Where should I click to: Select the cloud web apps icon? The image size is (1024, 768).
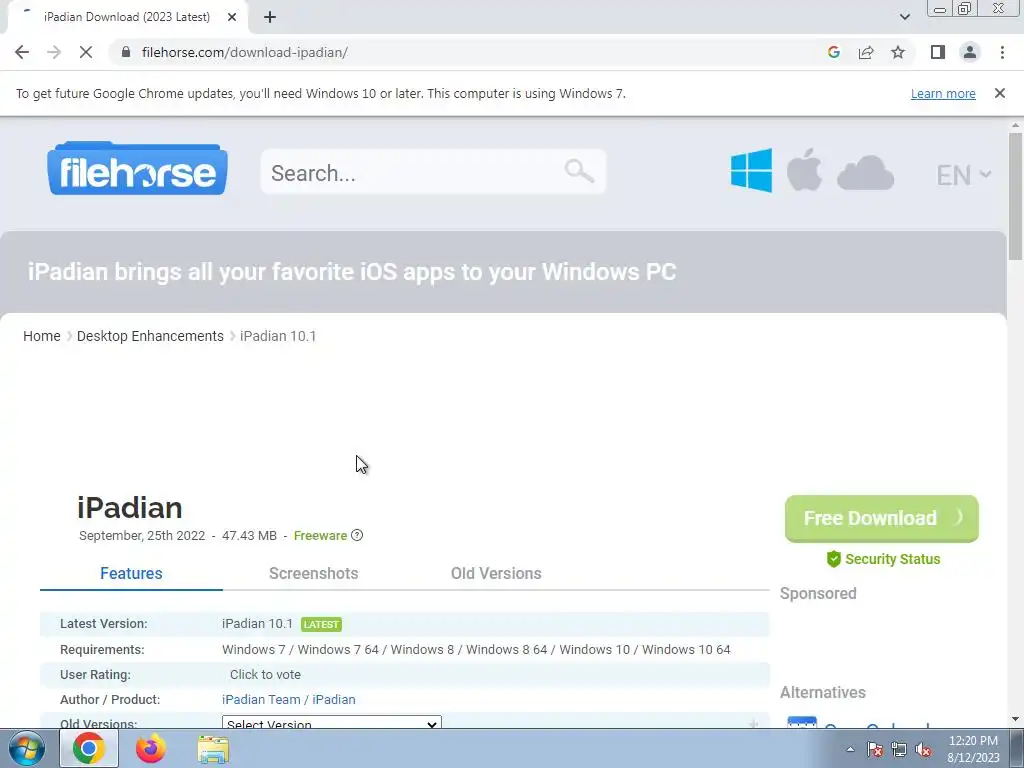[865, 173]
